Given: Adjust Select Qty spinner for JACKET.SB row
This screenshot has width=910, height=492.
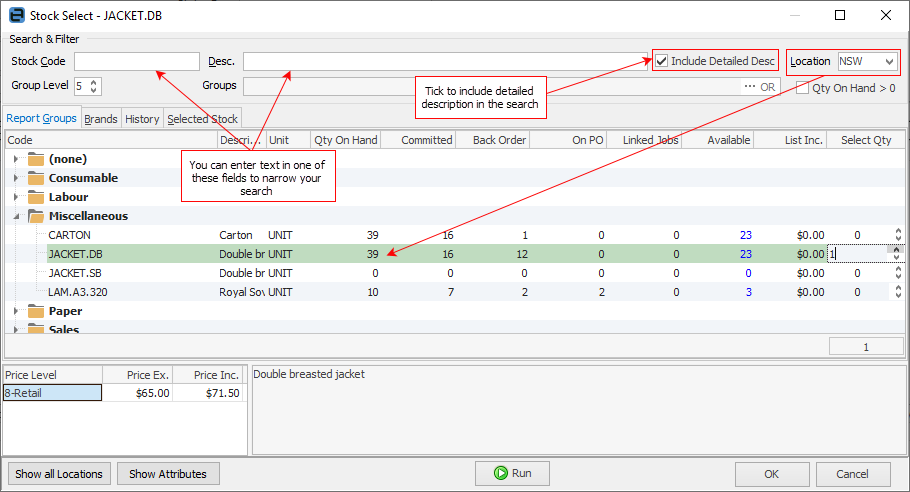Looking at the screenshot, I should click(898, 273).
